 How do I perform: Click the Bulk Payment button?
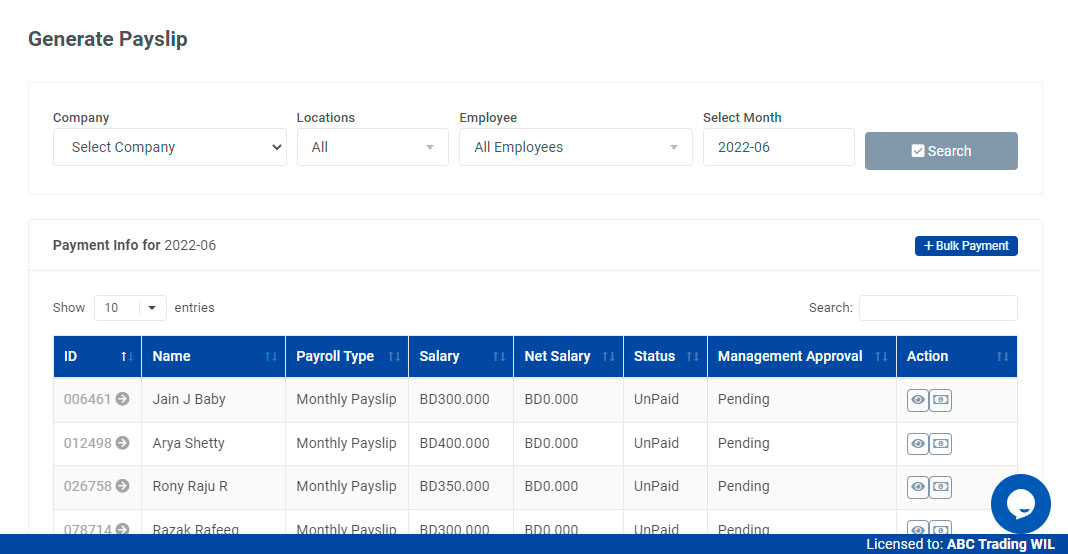click(966, 246)
